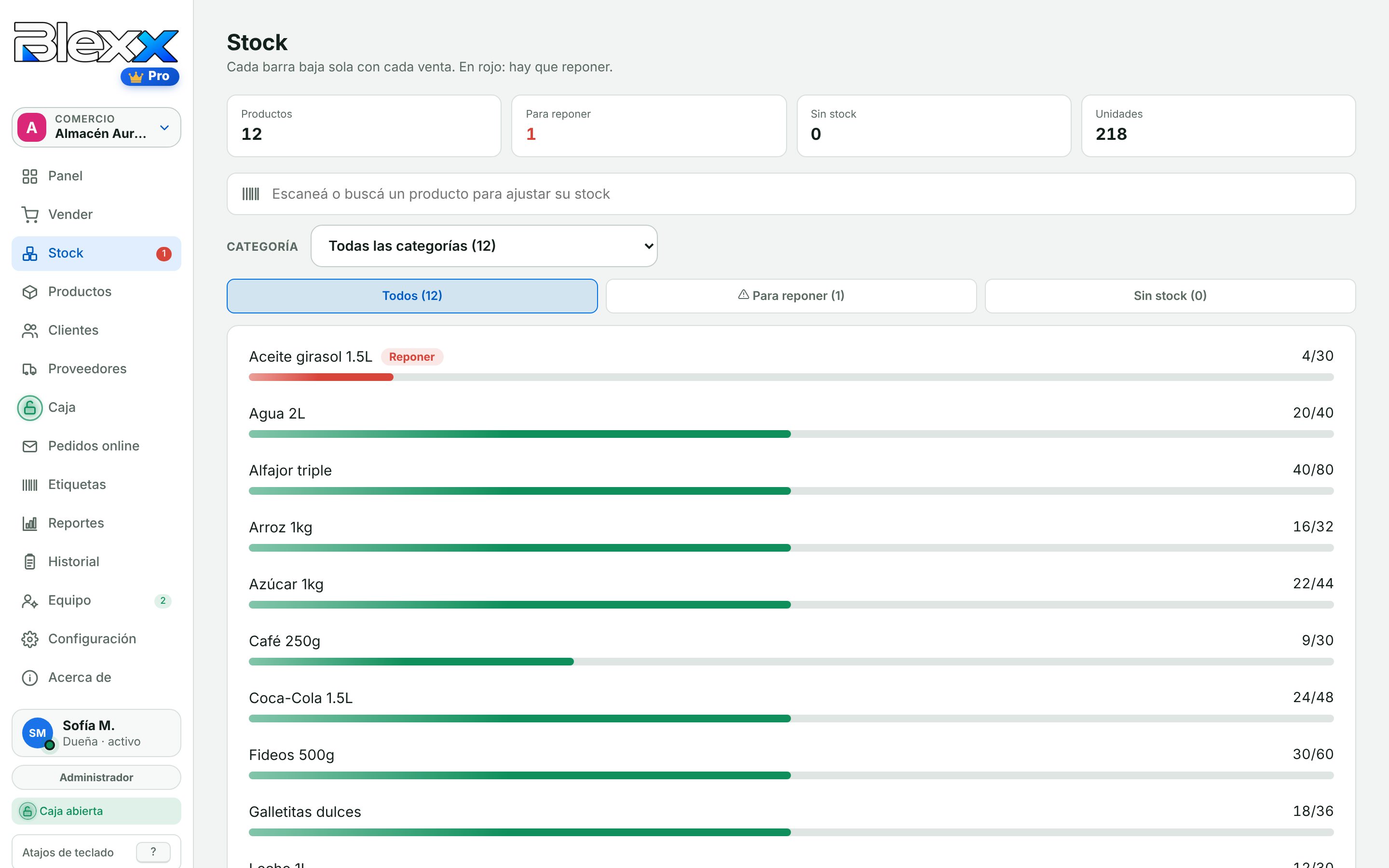
Task: Click the 30/60 count for Fideos 500g
Action: (1313, 754)
